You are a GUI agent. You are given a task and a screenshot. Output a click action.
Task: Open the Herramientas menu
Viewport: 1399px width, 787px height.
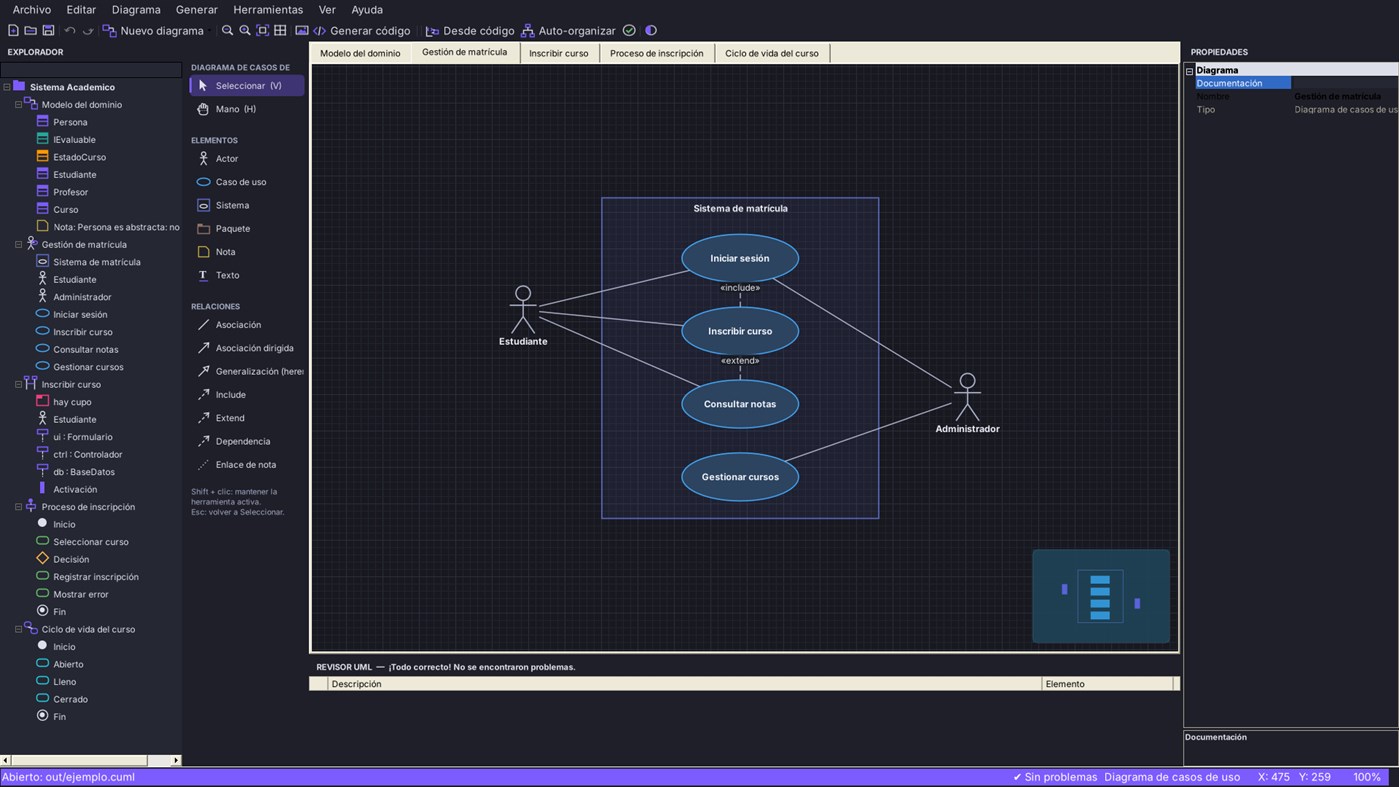pyautogui.click(x=268, y=10)
